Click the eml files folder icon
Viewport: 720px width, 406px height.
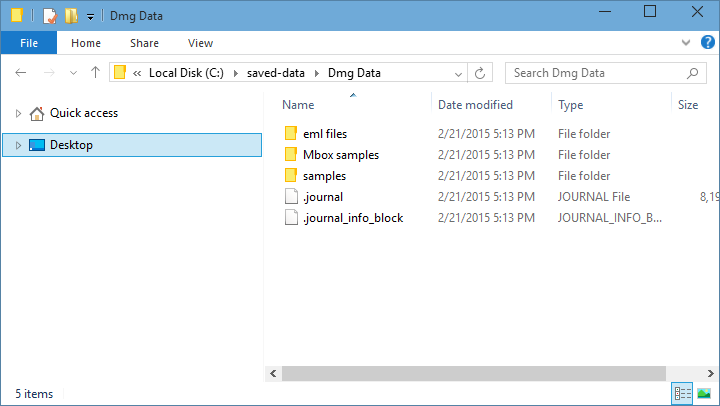point(291,133)
